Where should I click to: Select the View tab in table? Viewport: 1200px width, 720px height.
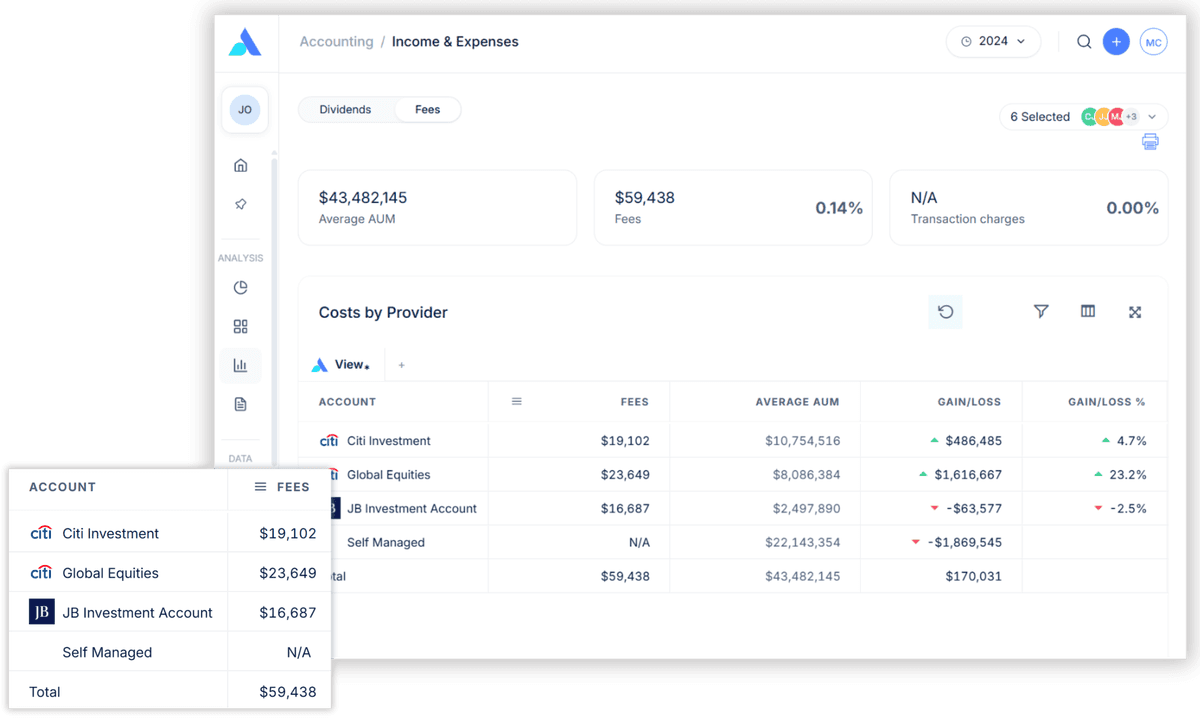click(x=340, y=365)
